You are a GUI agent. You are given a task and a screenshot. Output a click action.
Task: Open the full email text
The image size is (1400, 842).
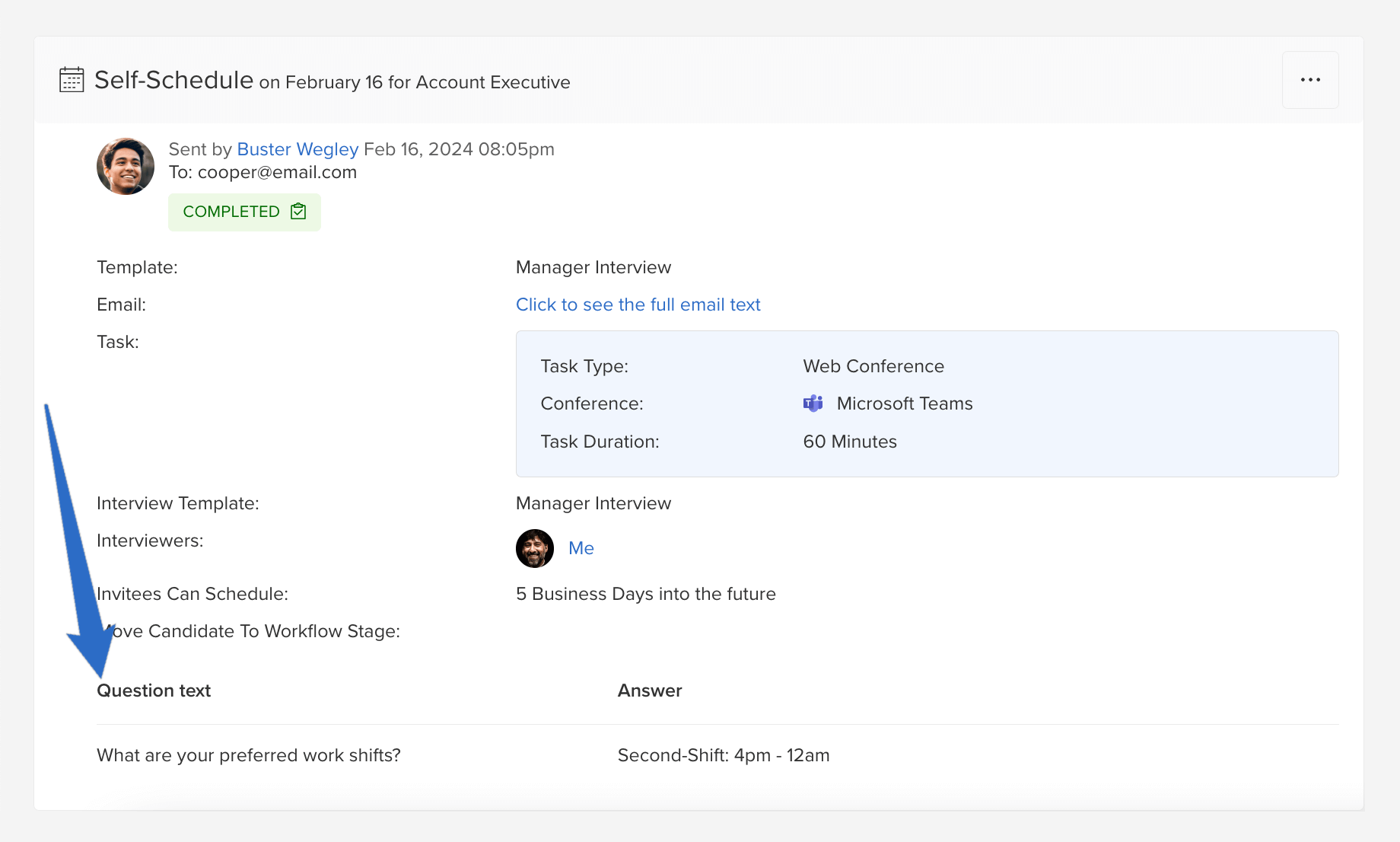(x=638, y=305)
